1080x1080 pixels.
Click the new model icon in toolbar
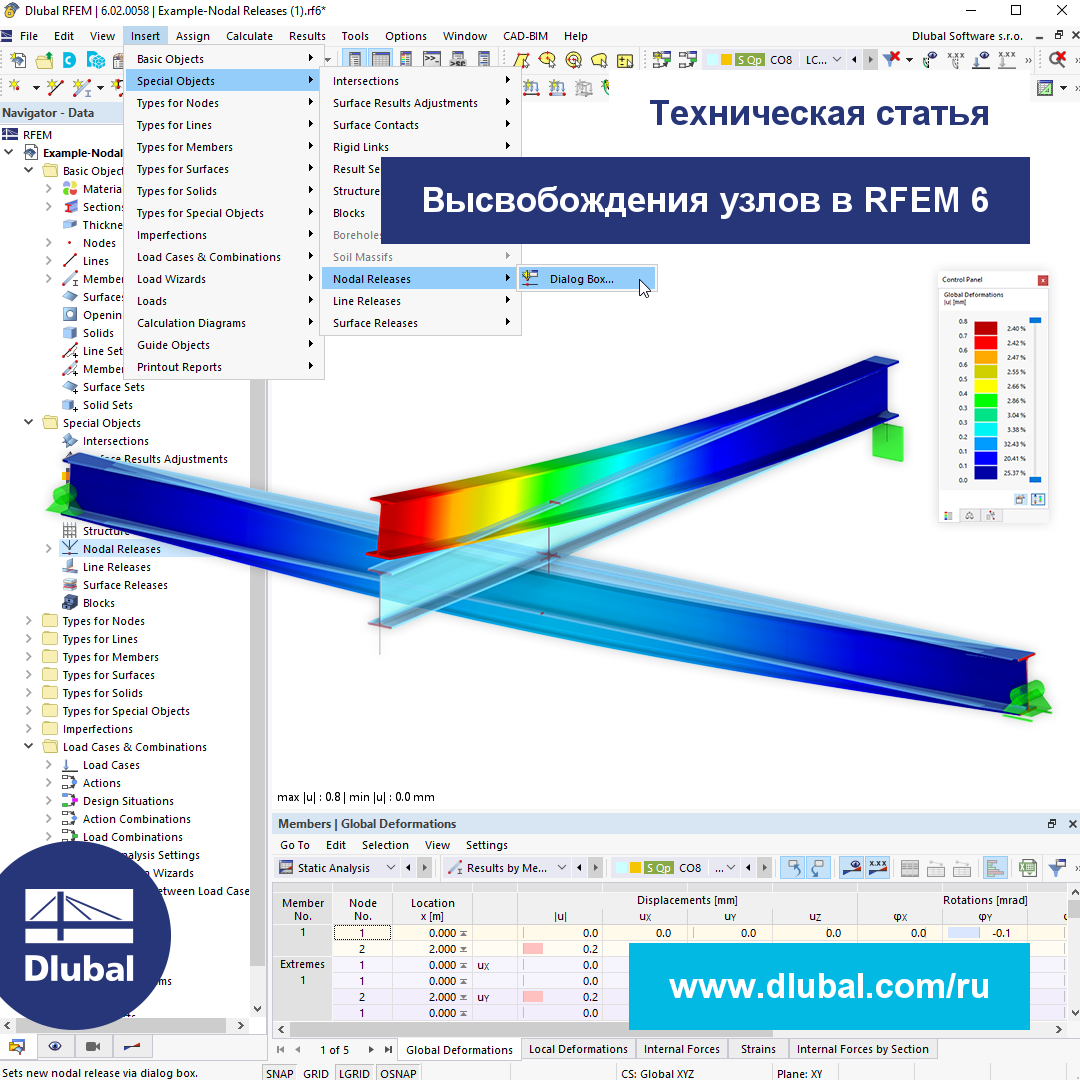(x=18, y=61)
